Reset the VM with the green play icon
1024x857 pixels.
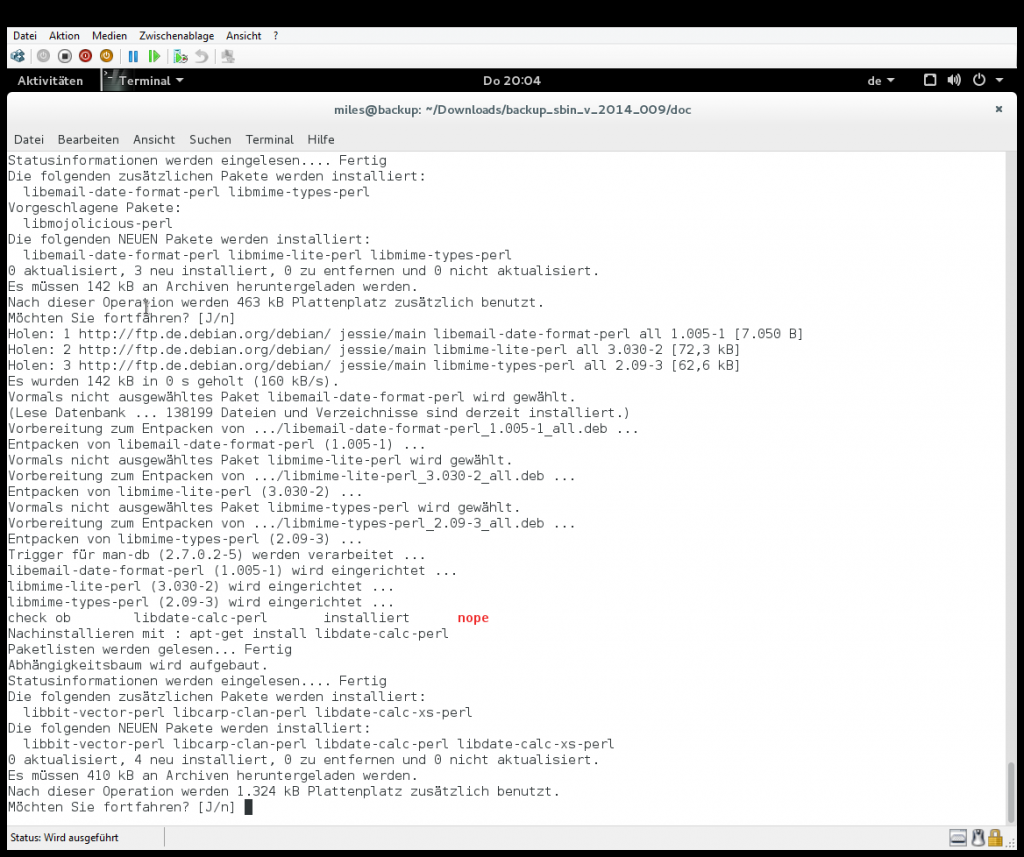point(154,56)
